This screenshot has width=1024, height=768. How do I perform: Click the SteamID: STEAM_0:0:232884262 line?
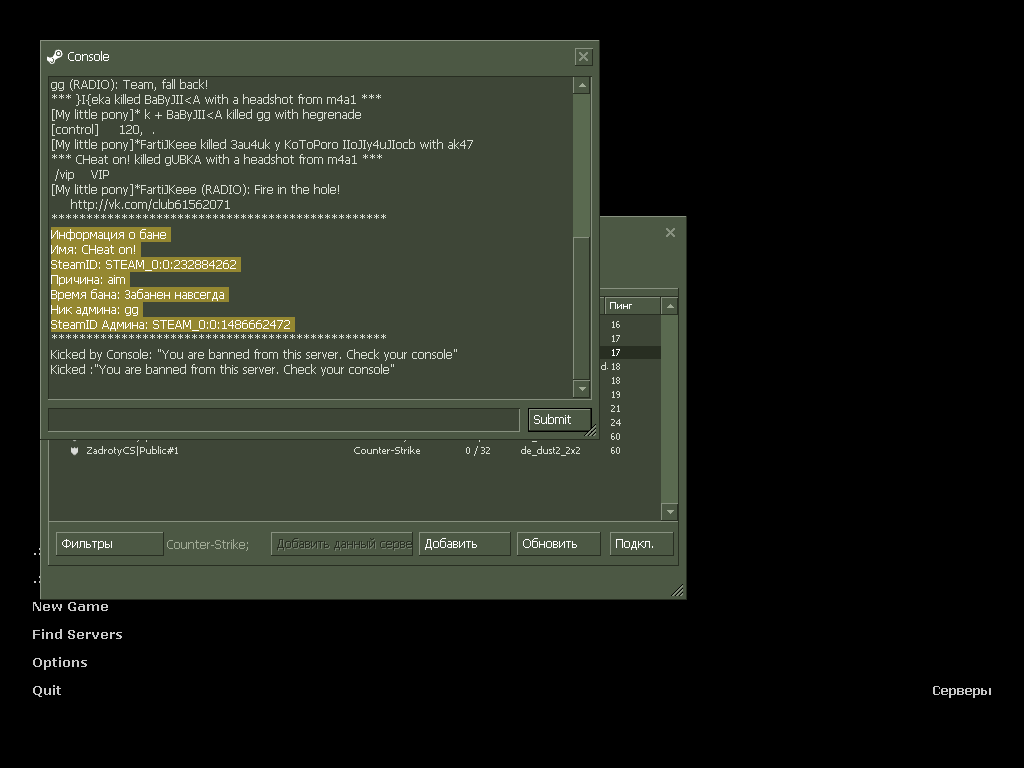pyautogui.click(x=144, y=264)
